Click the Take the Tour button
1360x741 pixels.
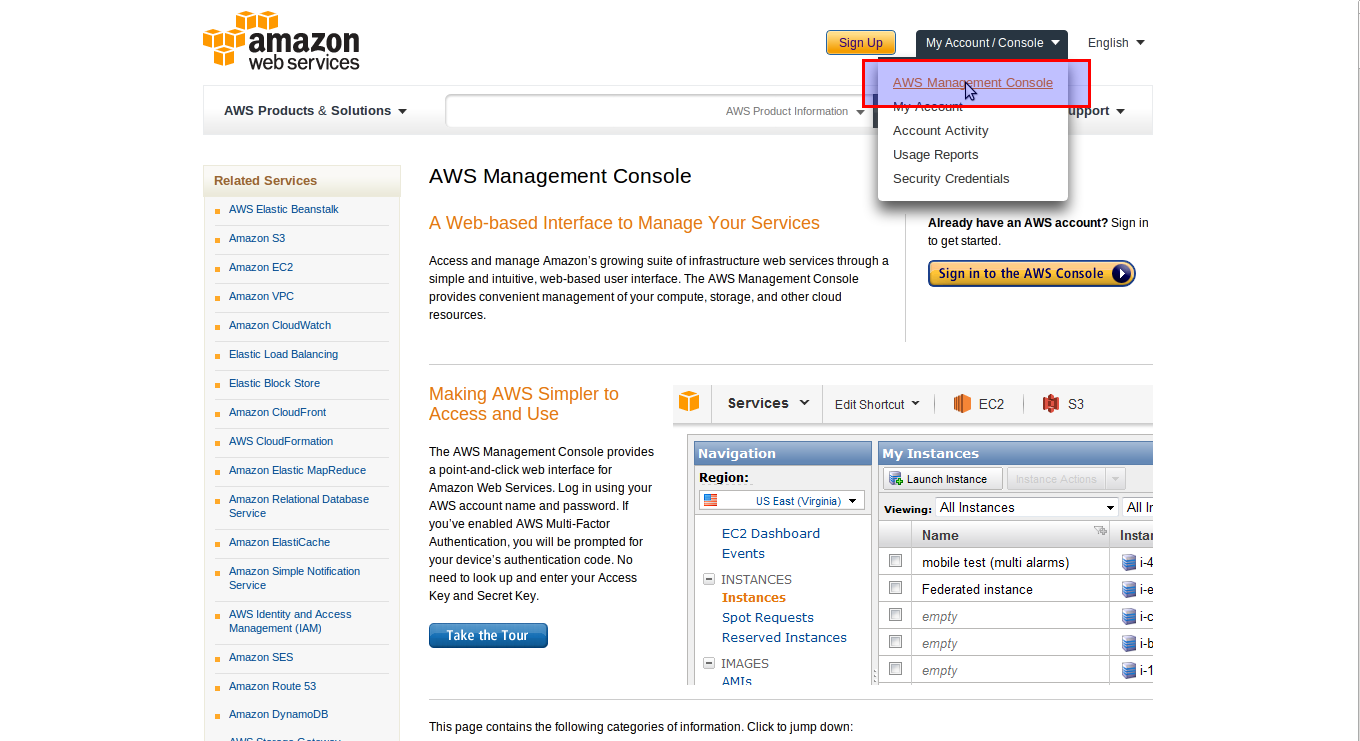click(488, 635)
